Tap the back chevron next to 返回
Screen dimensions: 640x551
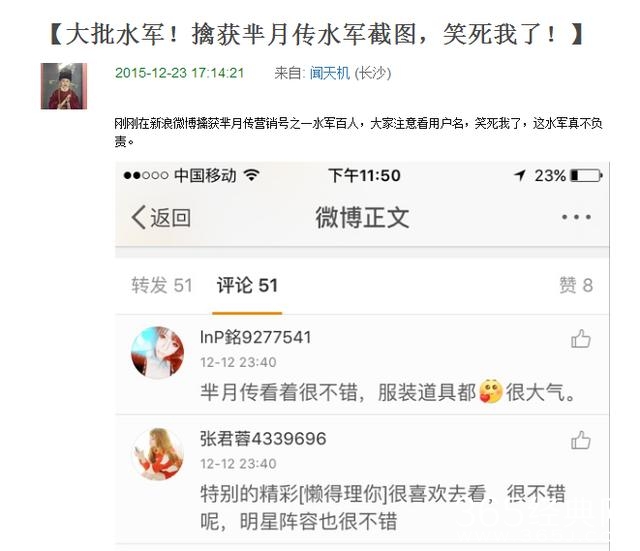tap(138, 217)
